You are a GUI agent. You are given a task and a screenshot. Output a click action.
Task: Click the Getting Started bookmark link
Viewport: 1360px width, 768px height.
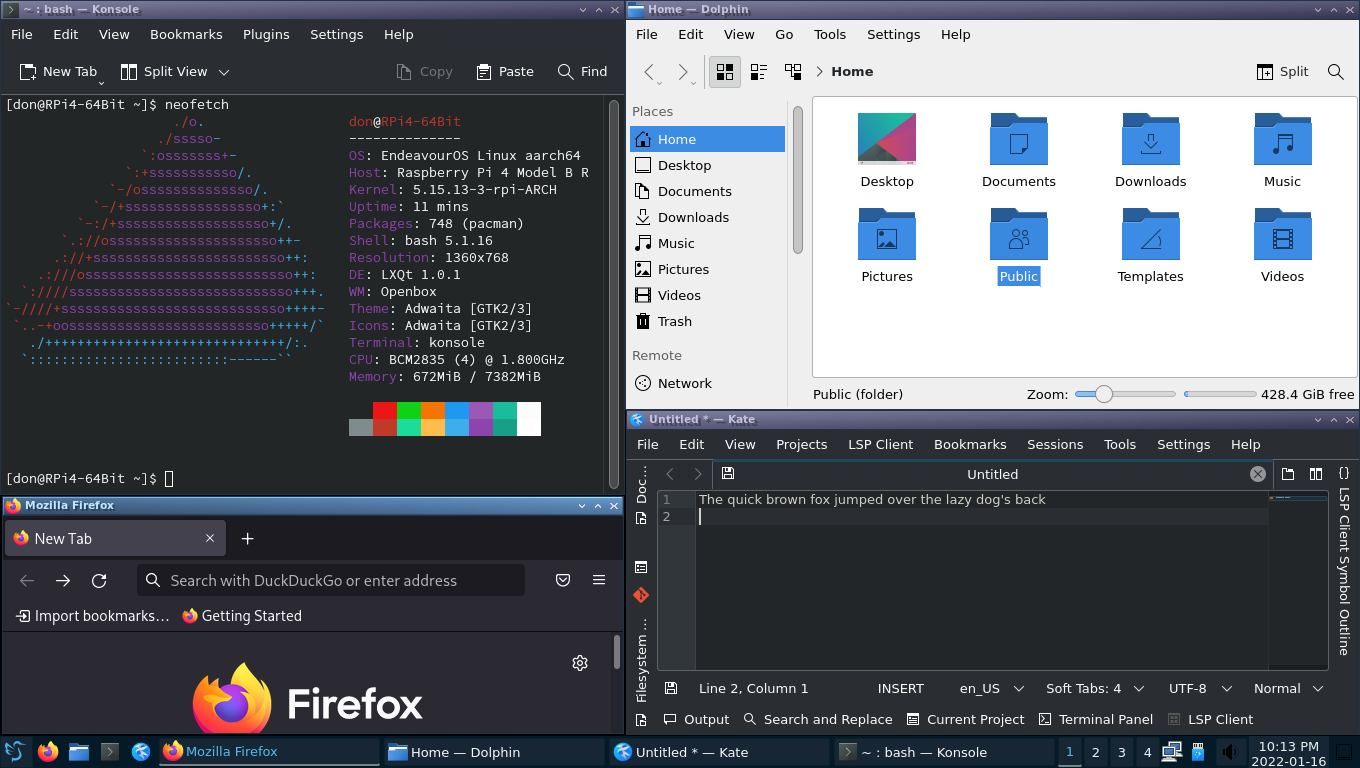[x=242, y=616]
